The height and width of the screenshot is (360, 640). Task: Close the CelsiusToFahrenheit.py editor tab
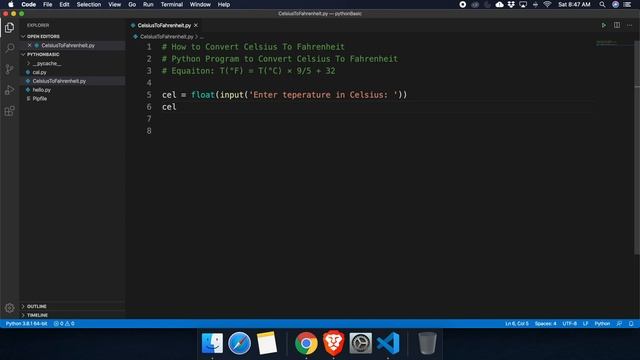click(196, 25)
